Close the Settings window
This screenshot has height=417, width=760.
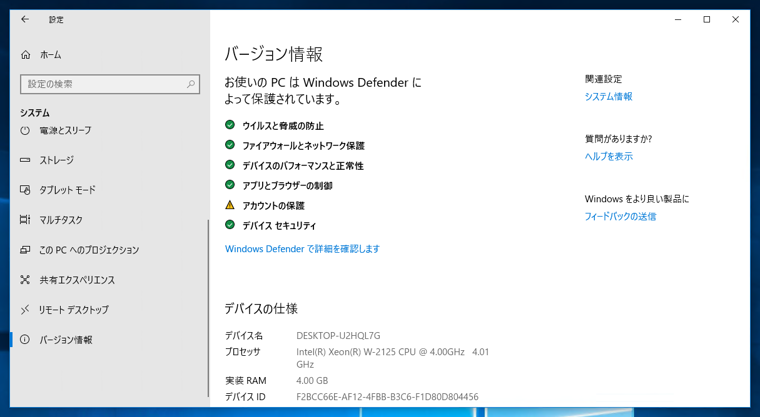tap(735, 19)
